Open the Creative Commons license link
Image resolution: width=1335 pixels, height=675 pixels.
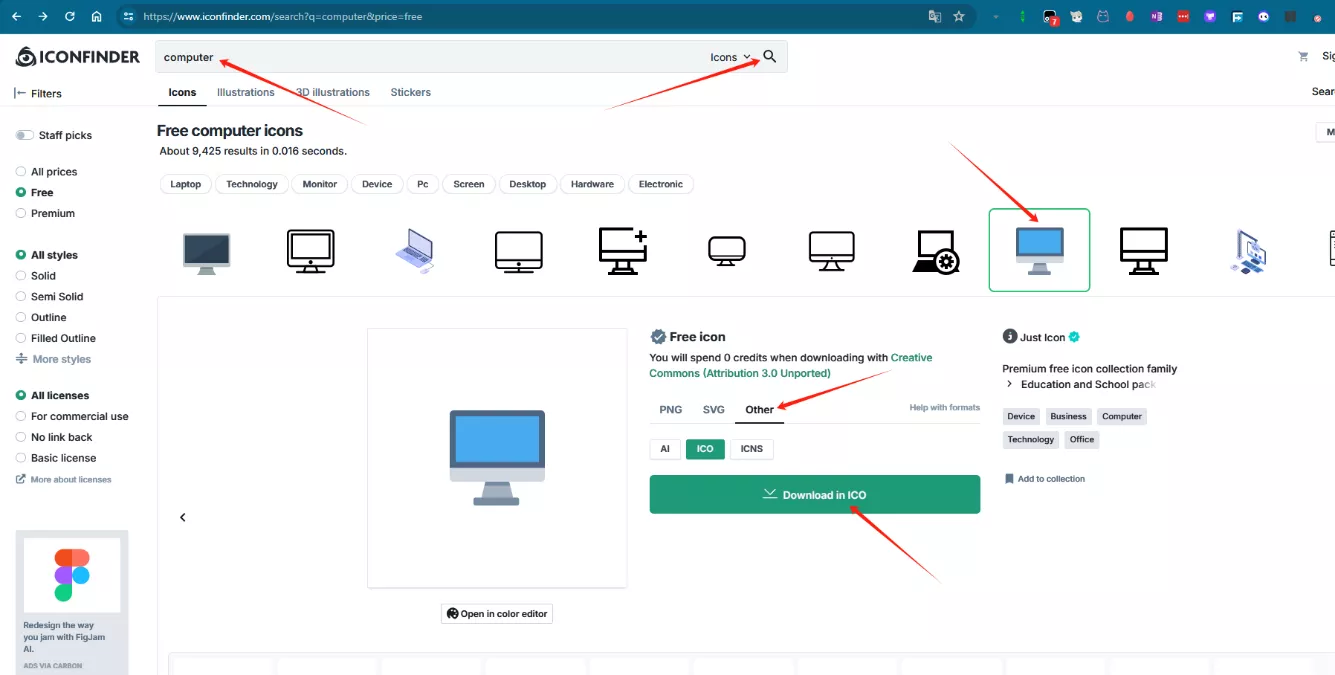coord(790,365)
